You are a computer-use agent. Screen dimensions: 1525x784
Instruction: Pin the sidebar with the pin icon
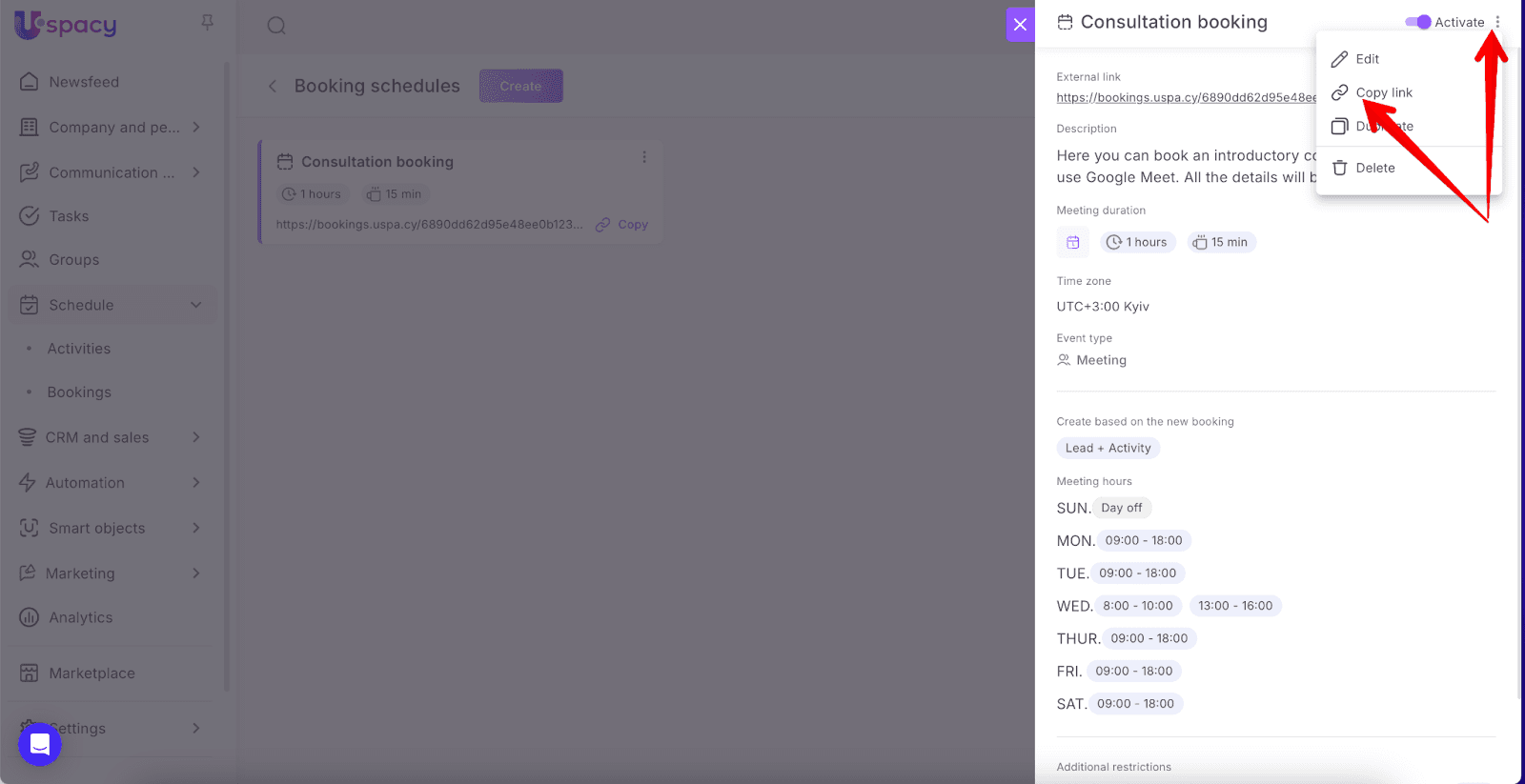coord(207,22)
